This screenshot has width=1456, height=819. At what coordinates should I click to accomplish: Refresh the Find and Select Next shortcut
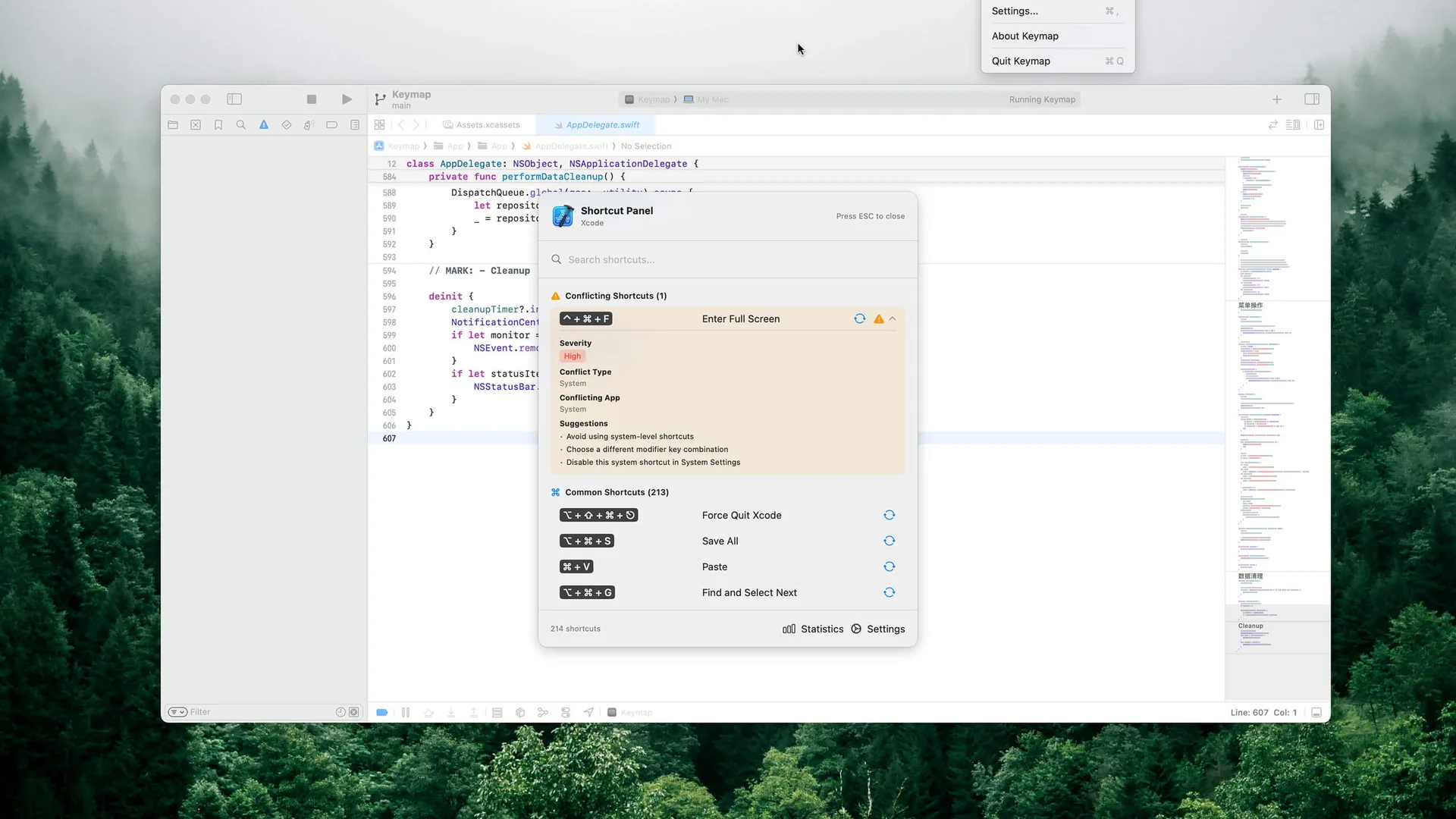pos(890,593)
